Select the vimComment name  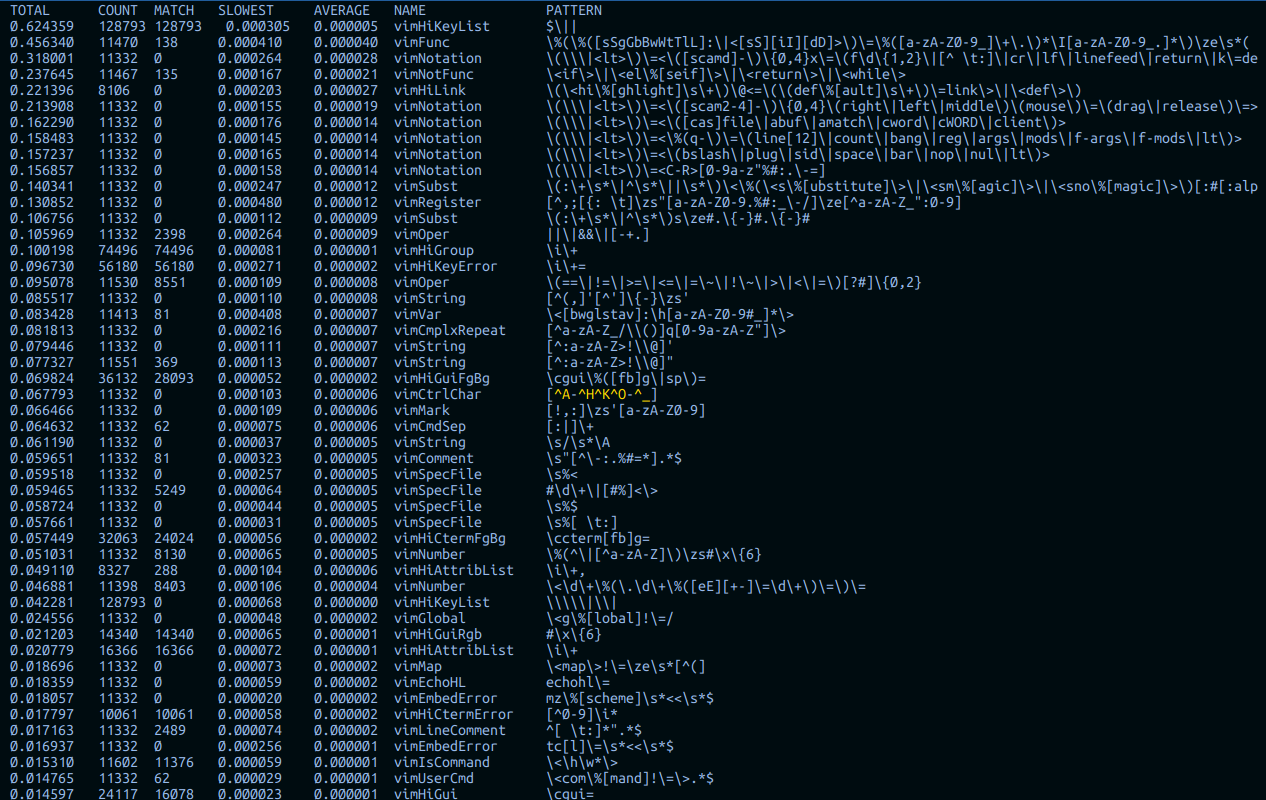pyautogui.click(x=434, y=458)
